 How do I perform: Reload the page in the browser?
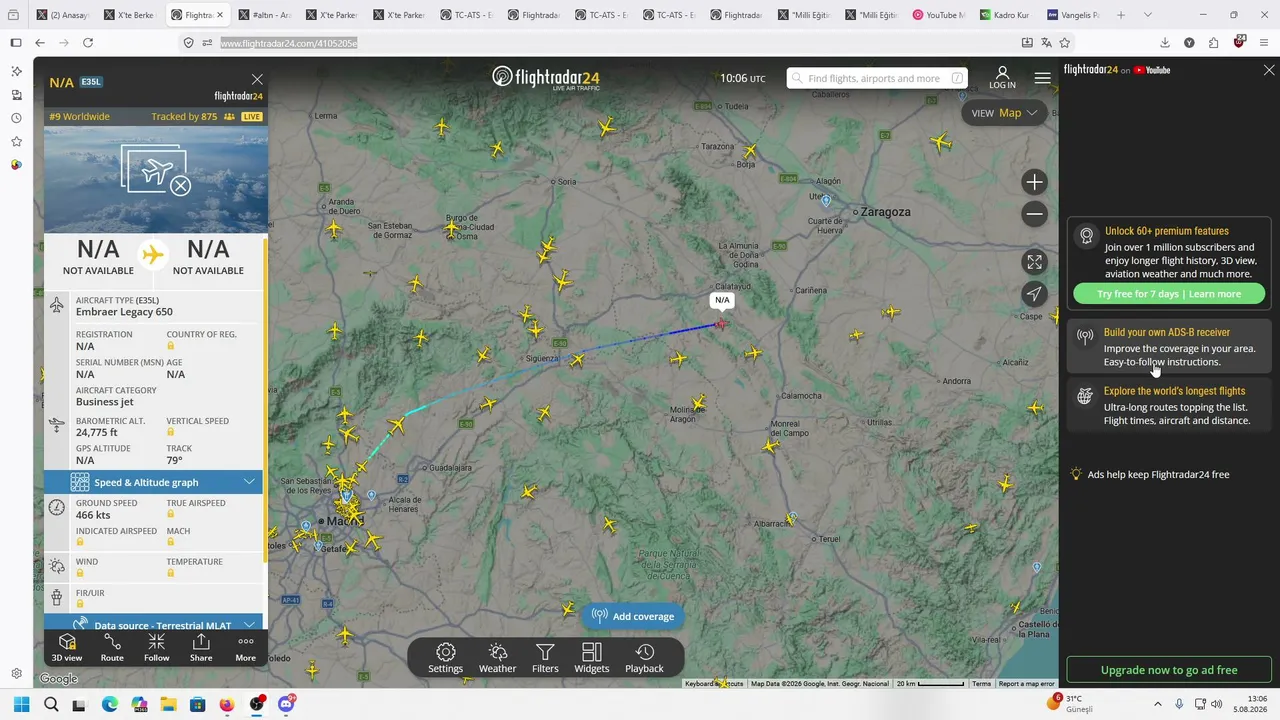(88, 43)
